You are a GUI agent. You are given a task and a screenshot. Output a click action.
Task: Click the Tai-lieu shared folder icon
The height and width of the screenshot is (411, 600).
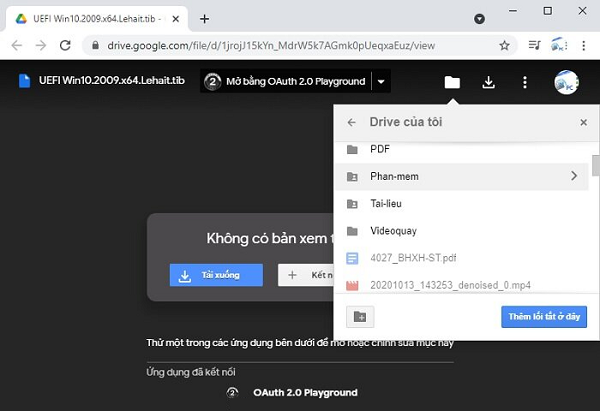click(352, 204)
